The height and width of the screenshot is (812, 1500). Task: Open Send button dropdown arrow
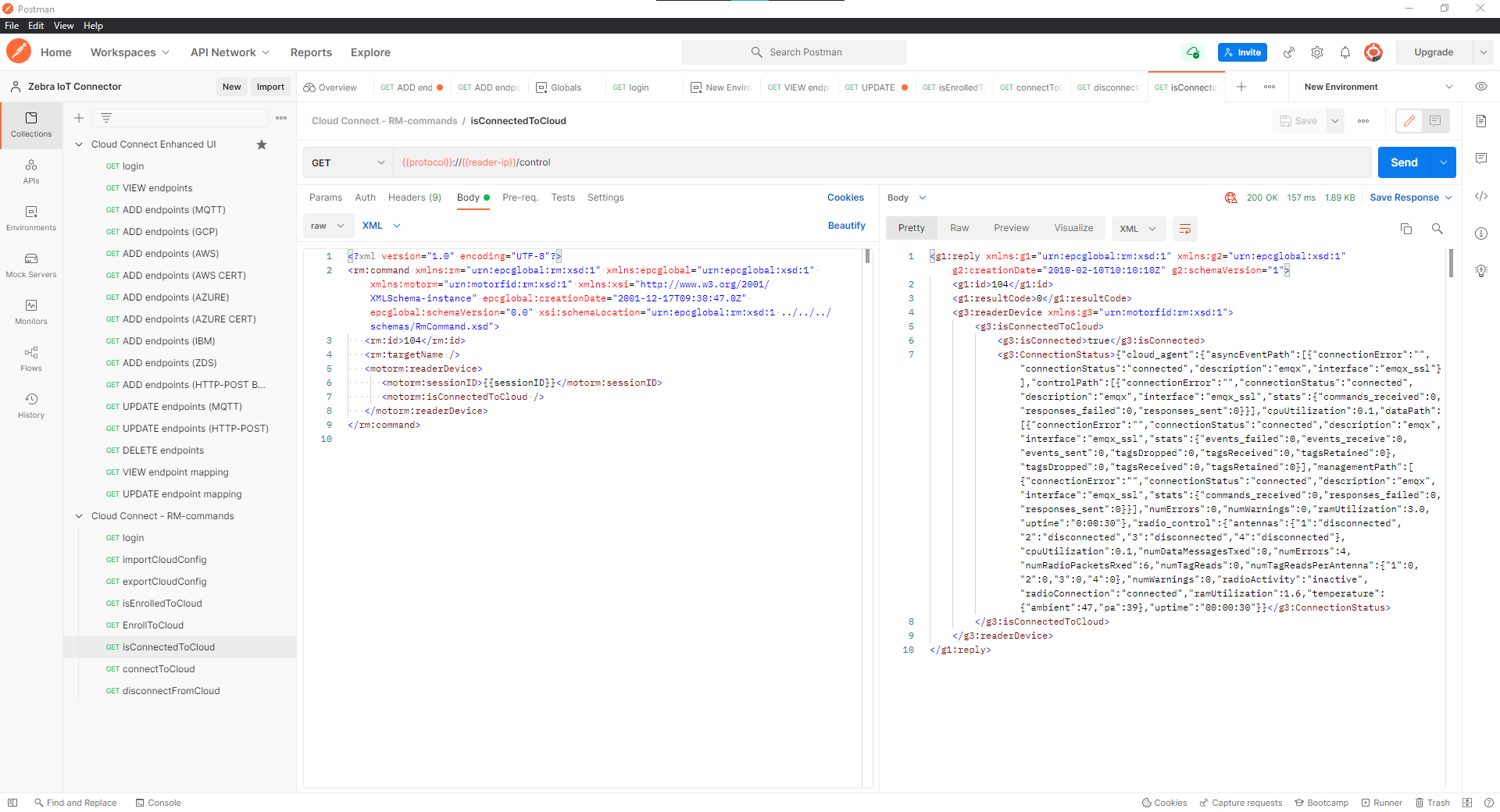[x=1443, y=162]
